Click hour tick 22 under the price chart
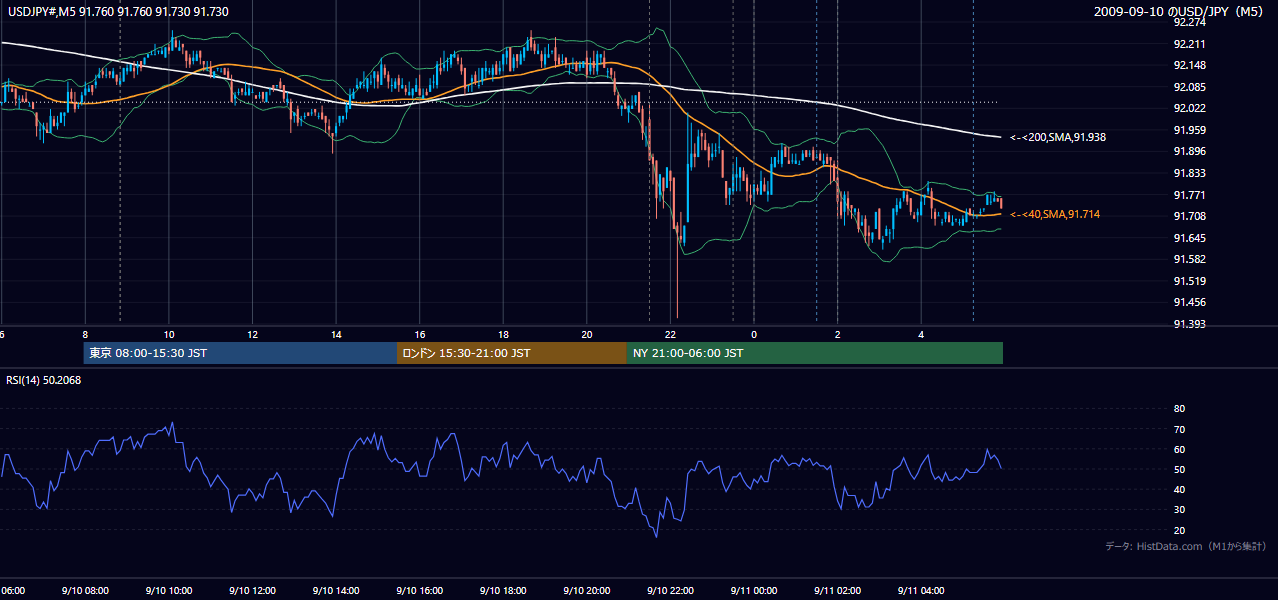The height and width of the screenshot is (600, 1278). (x=671, y=335)
